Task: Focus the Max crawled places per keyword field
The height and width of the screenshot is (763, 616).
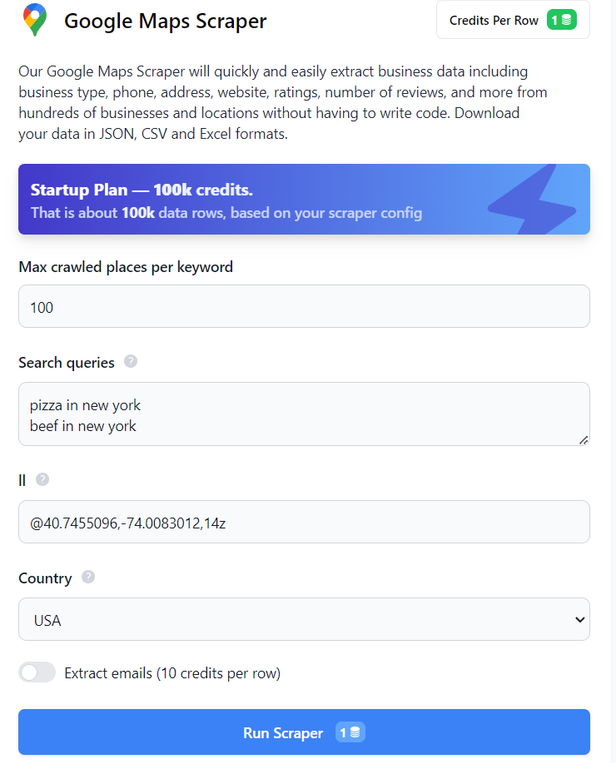Action: [304, 307]
